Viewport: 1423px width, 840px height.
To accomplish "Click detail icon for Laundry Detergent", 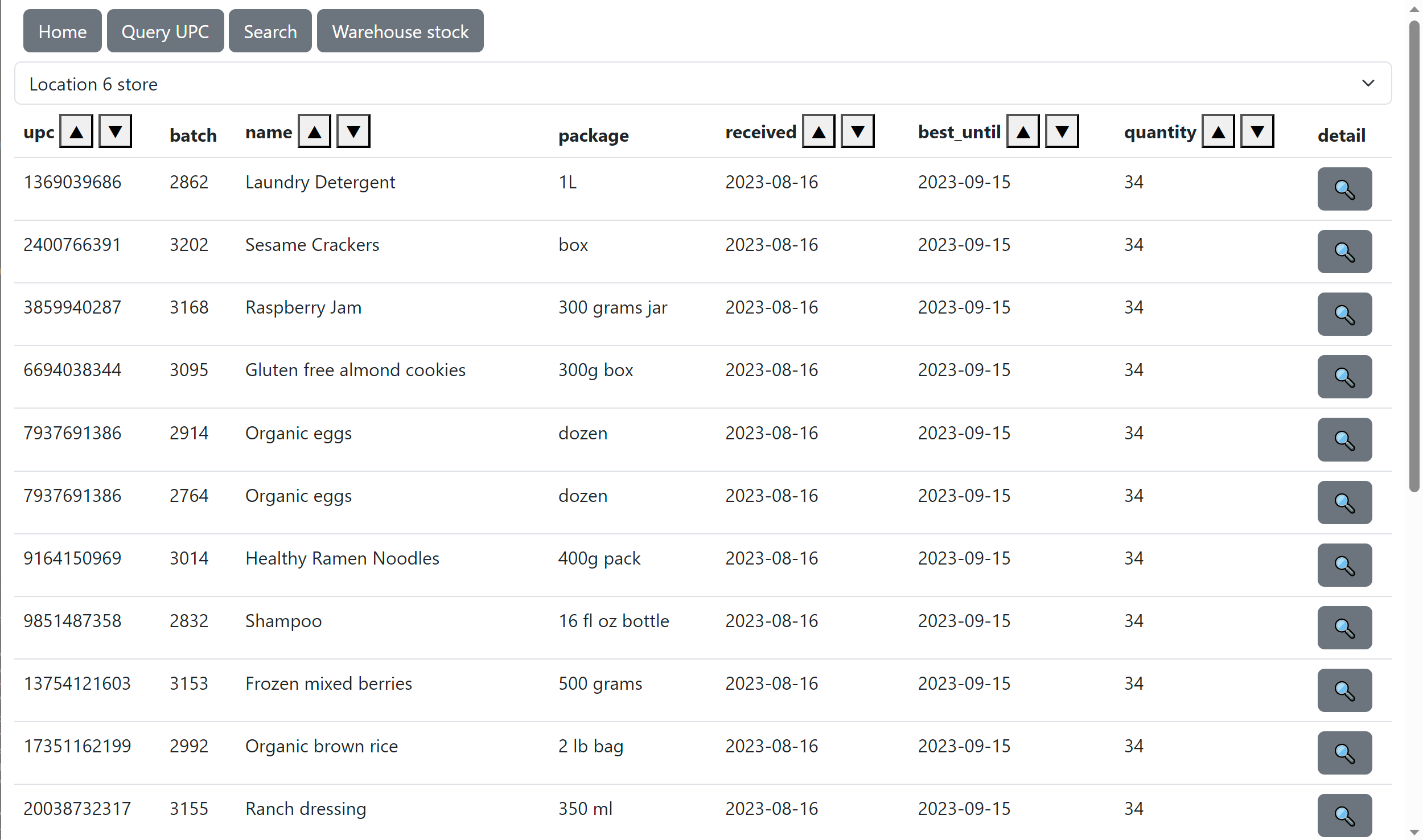I will click(1344, 189).
